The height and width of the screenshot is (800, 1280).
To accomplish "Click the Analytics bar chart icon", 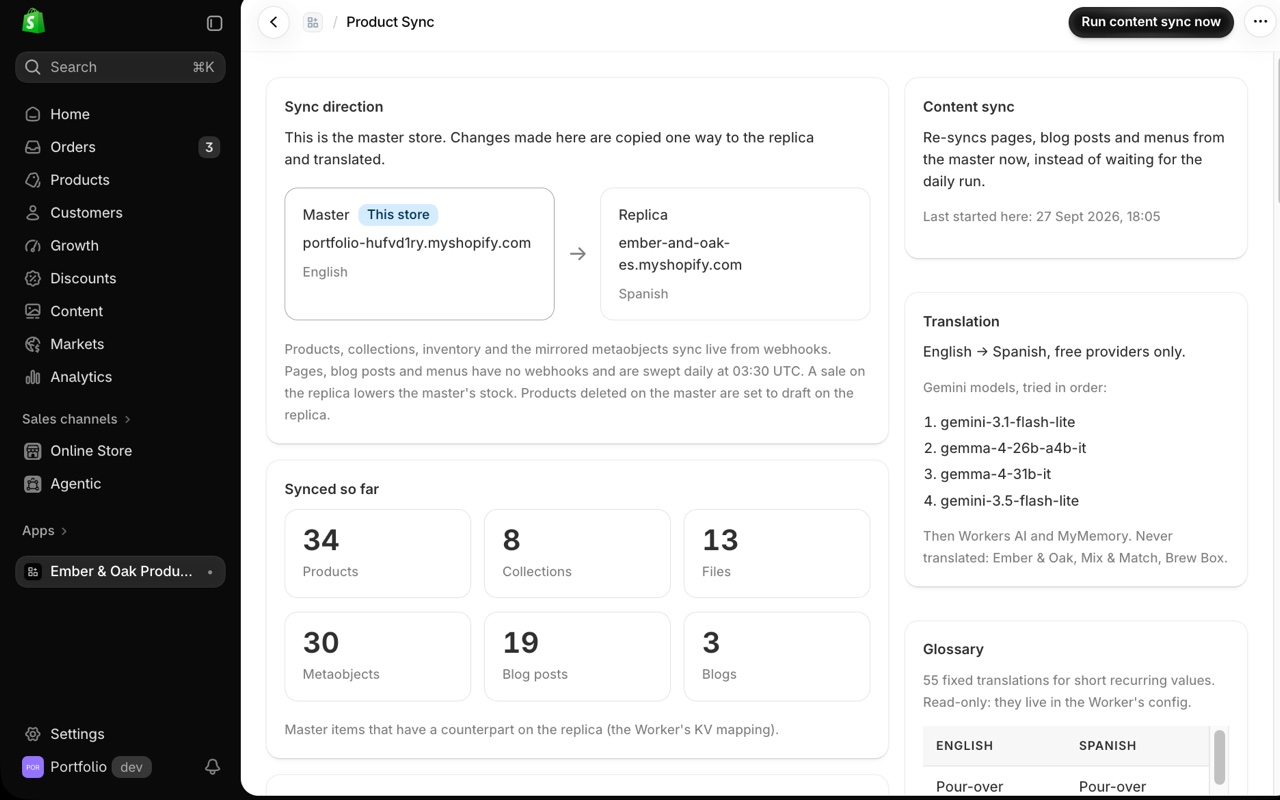I will (33, 377).
